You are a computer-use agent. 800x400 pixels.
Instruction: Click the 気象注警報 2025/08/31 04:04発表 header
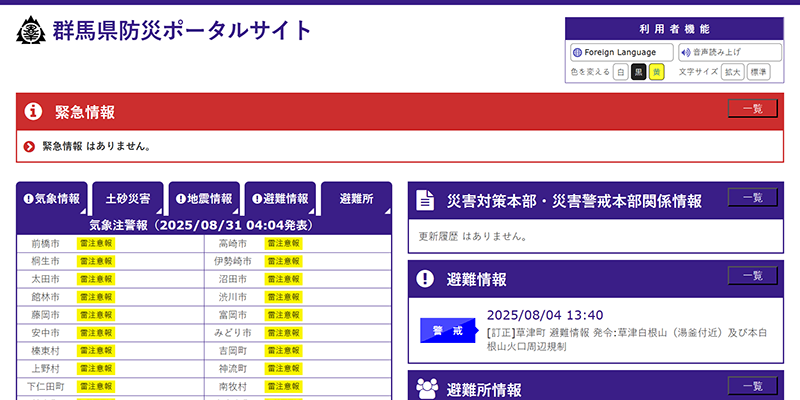[x=204, y=226]
